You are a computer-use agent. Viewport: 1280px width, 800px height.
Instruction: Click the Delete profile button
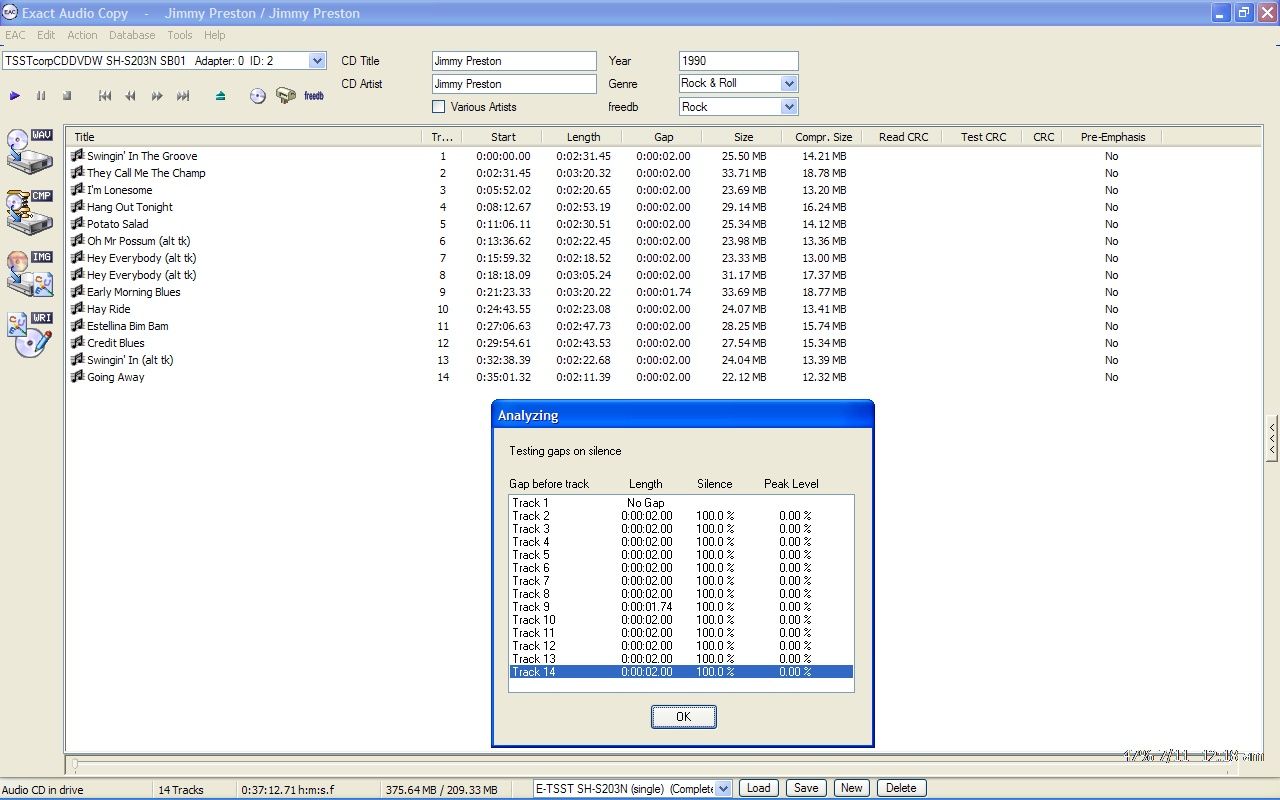pyautogui.click(x=901, y=788)
